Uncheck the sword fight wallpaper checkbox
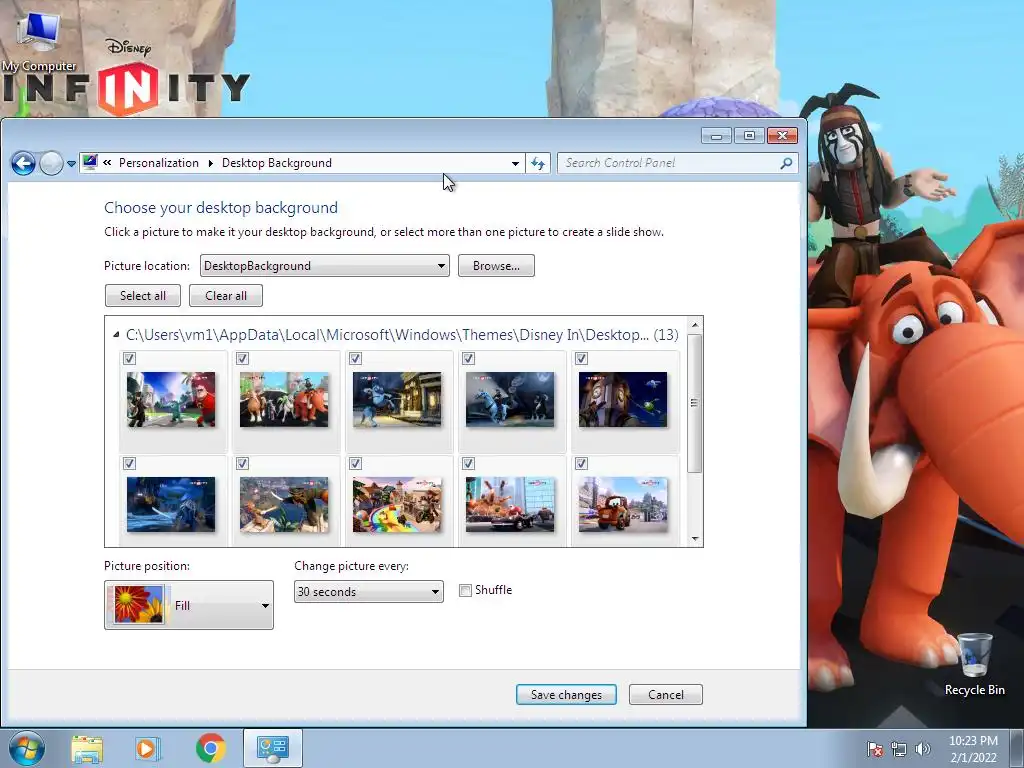The height and width of the screenshot is (768, 1024). 242,464
